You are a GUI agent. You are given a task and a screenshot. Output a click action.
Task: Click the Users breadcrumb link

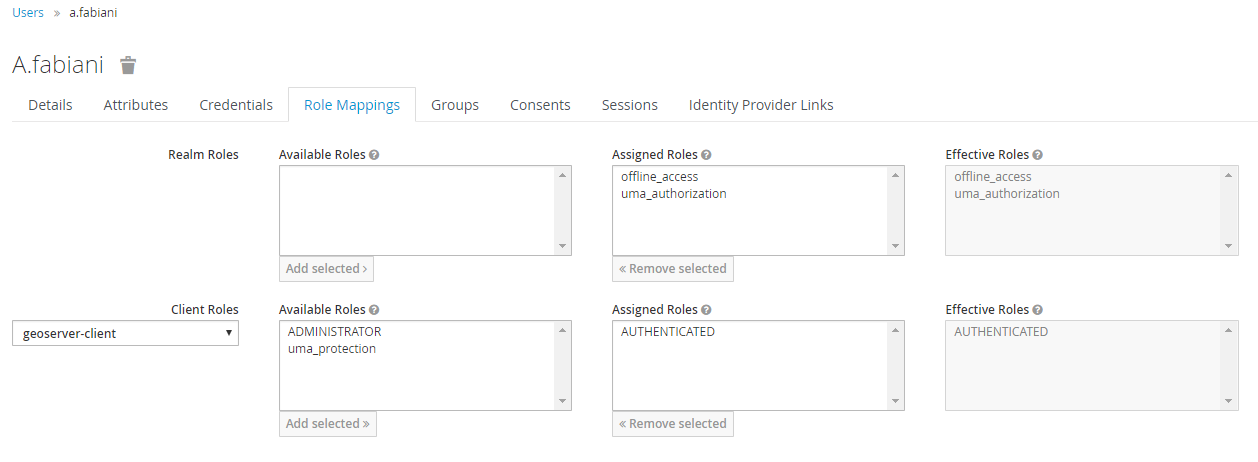tap(28, 13)
